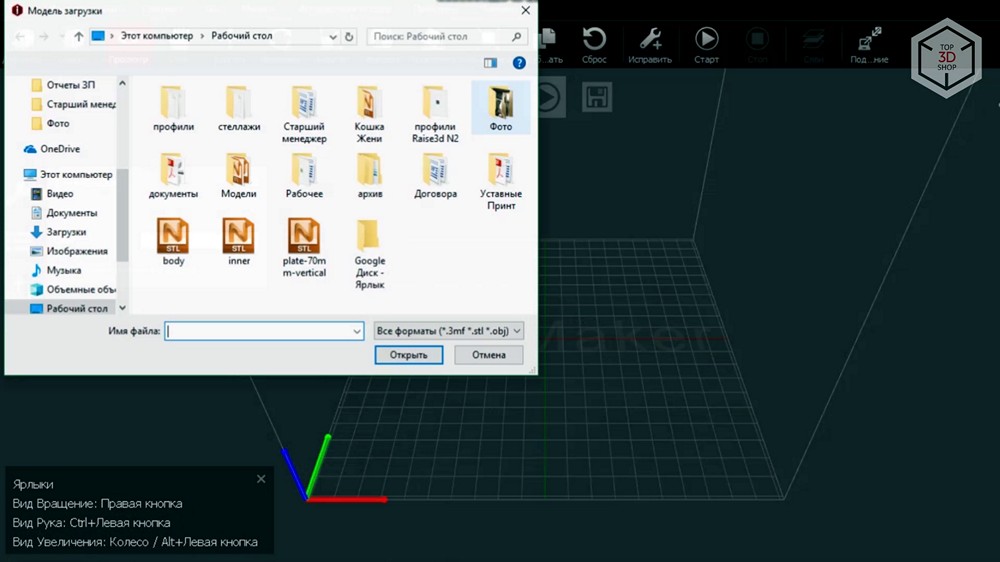Click the Открыть button
Screen dimensions: 1000x562
409,355
